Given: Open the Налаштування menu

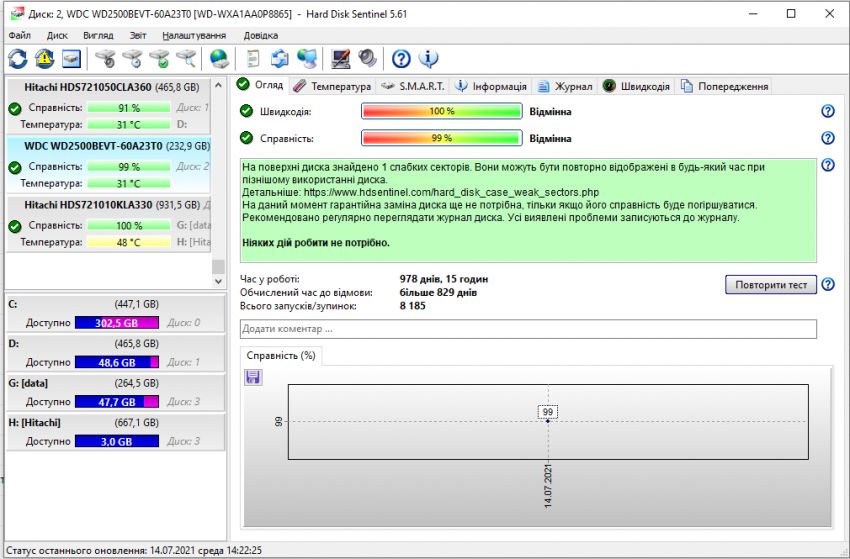Looking at the screenshot, I should tap(194, 35).
